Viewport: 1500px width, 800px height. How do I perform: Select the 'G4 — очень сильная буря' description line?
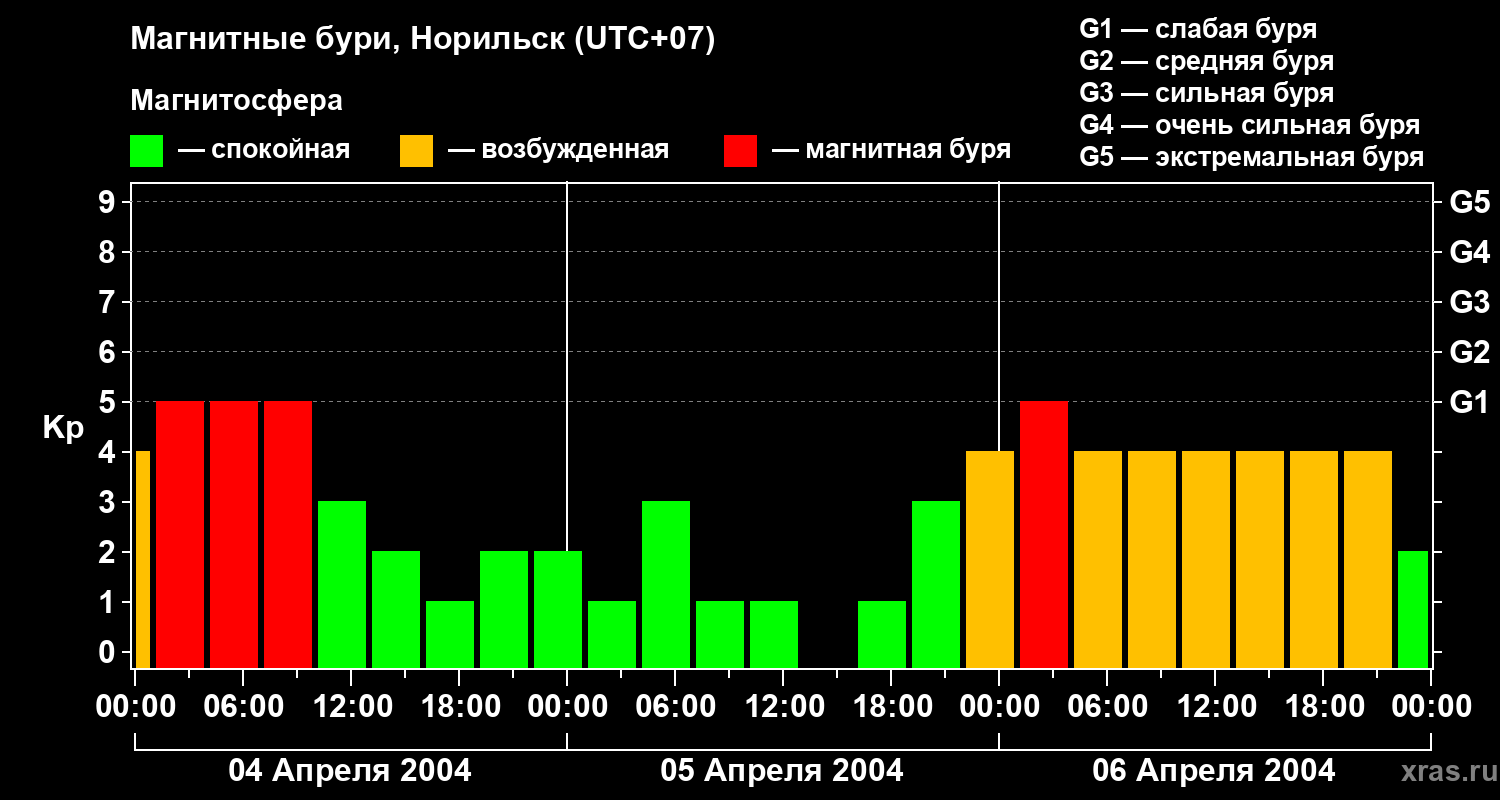pyautogui.click(x=1249, y=125)
